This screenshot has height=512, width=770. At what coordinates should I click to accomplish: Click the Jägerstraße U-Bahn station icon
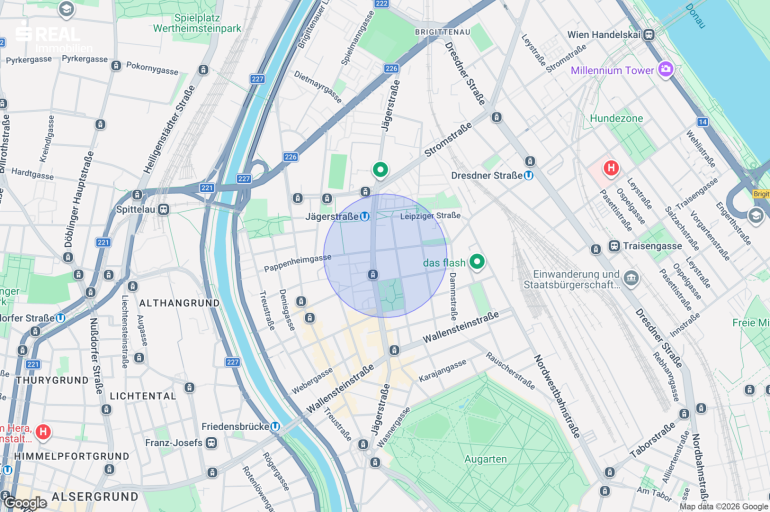click(364, 216)
